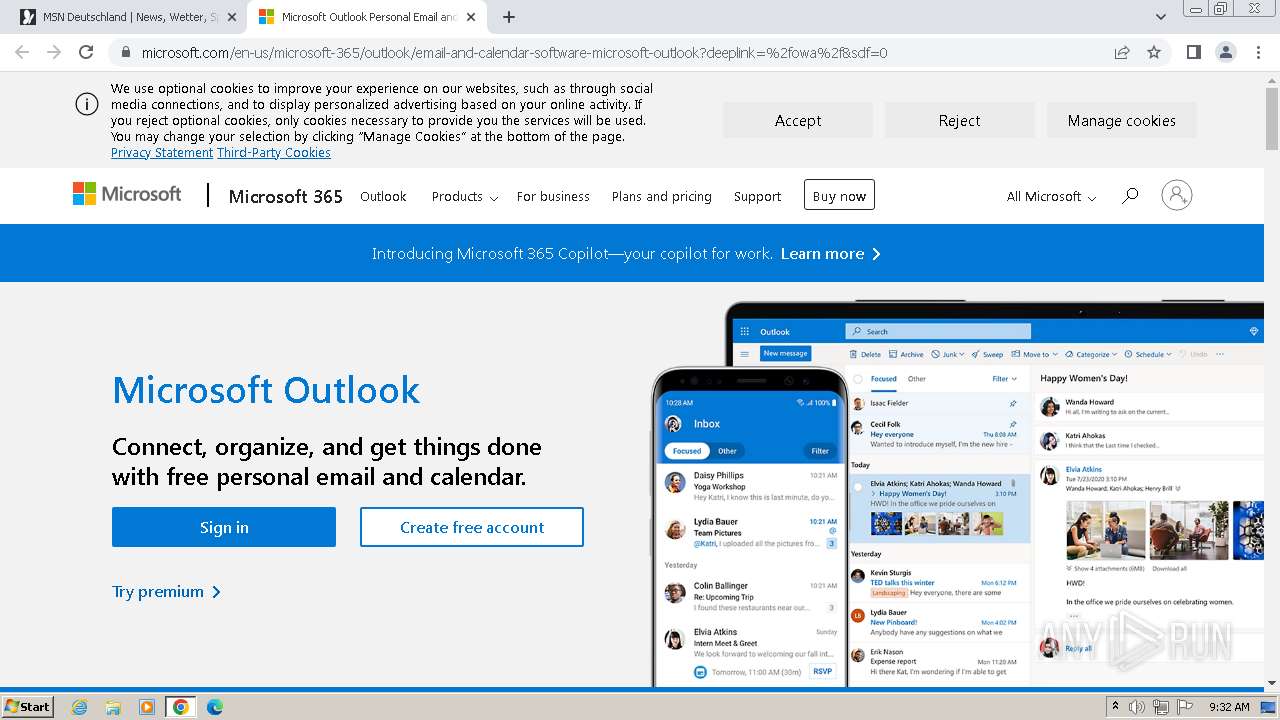The image size is (1280, 720).
Task: Expand the Products dropdown
Action: coord(464,196)
